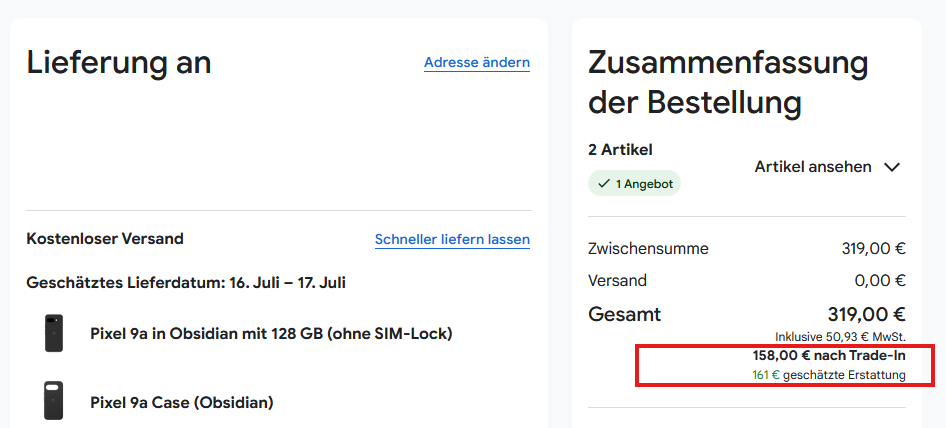Click the Gesamt total label

(624, 314)
